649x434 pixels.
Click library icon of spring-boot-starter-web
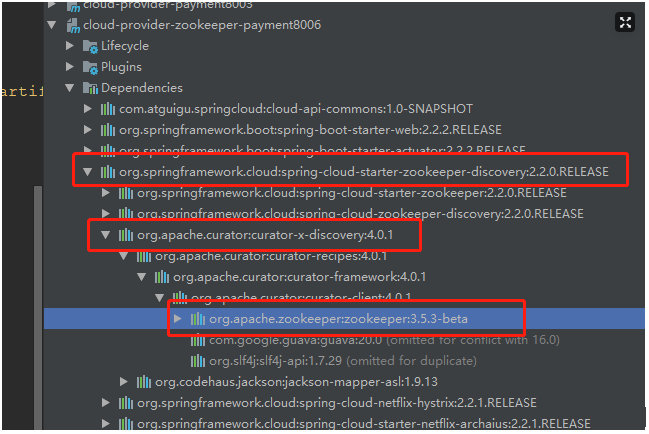tap(108, 130)
